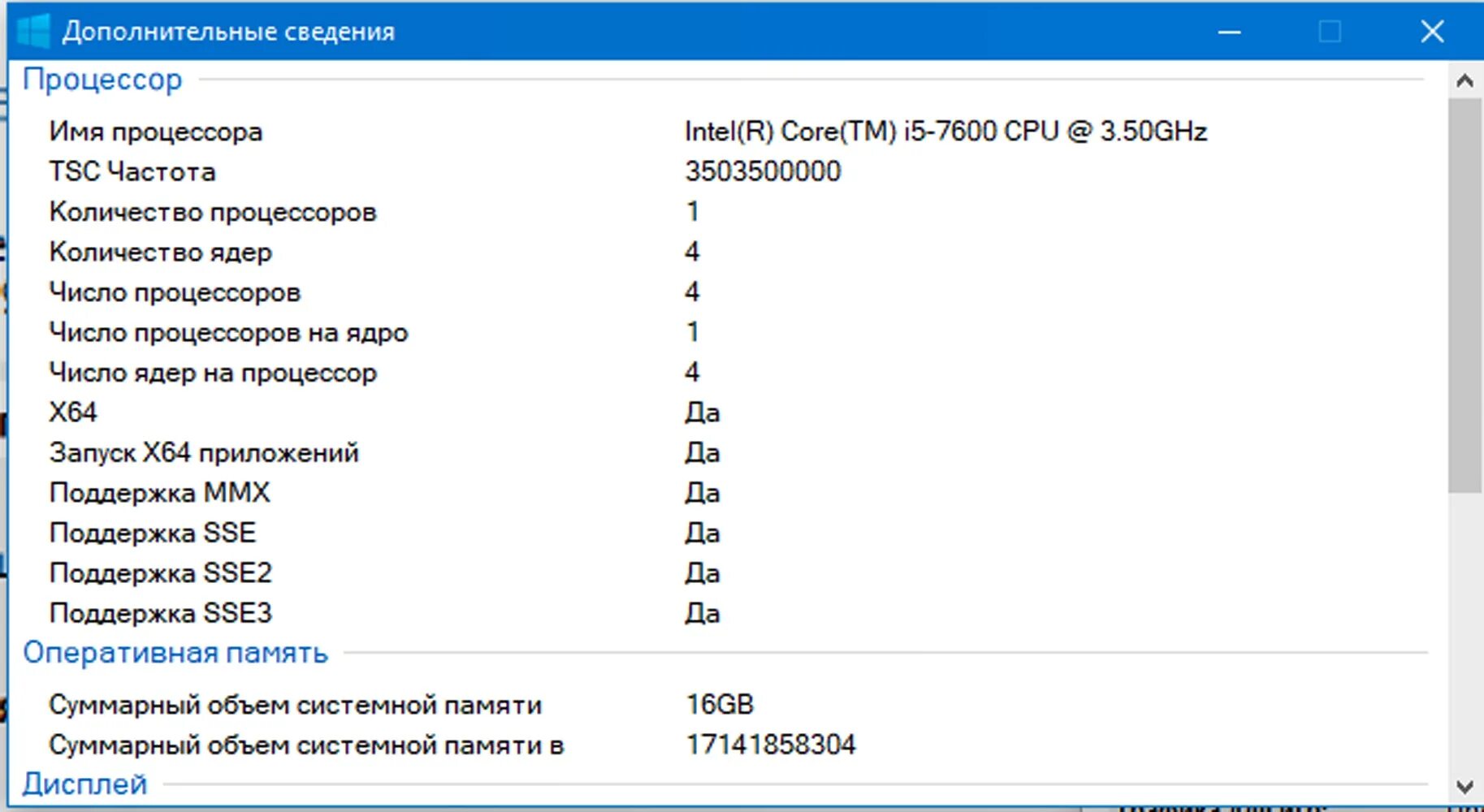This screenshot has width=1484, height=812.
Task: Click the window title Дополнительные сведения
Action: tap(228, 32)
